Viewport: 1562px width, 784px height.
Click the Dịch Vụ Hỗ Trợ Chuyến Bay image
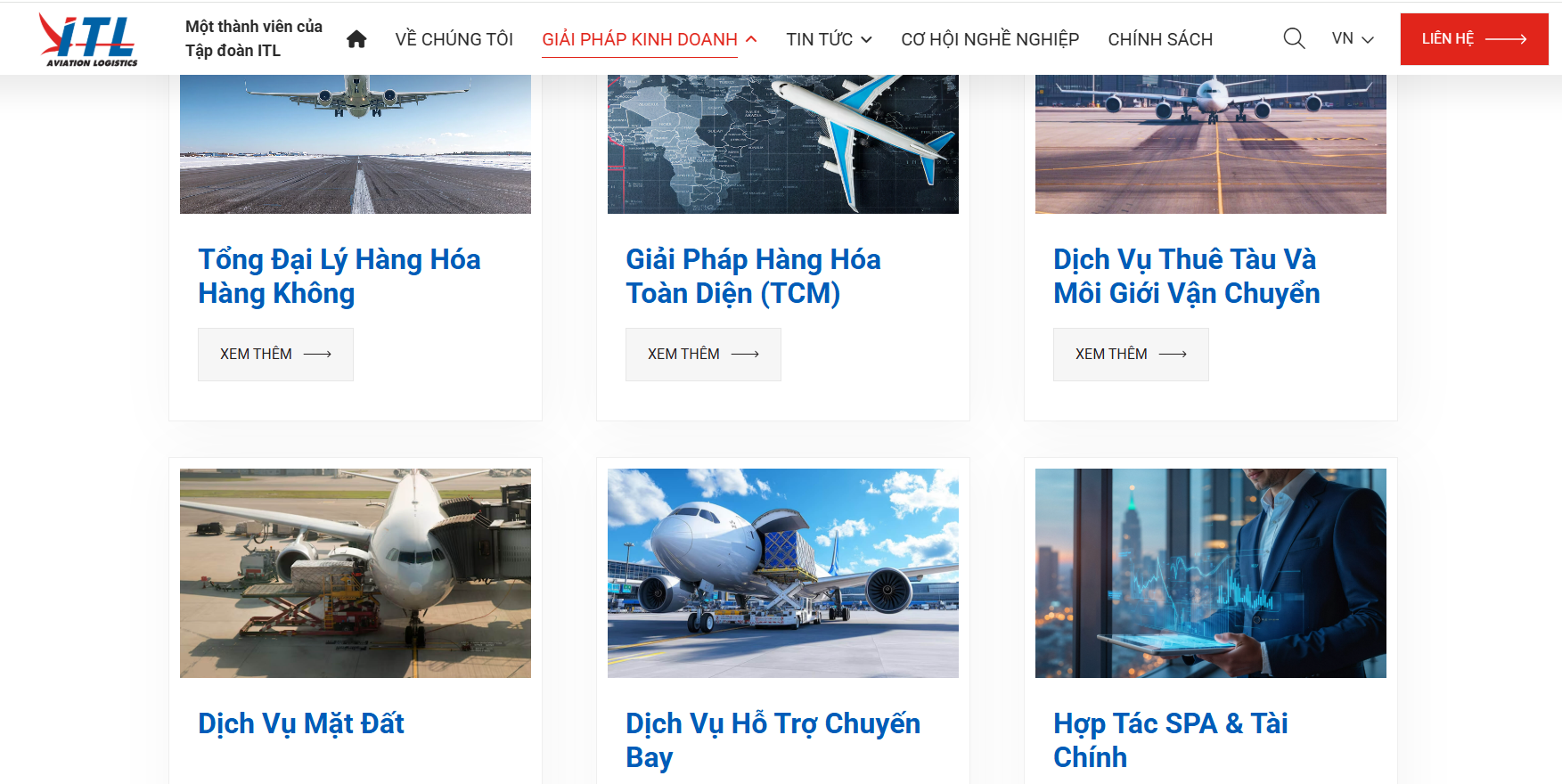point(783,573)
